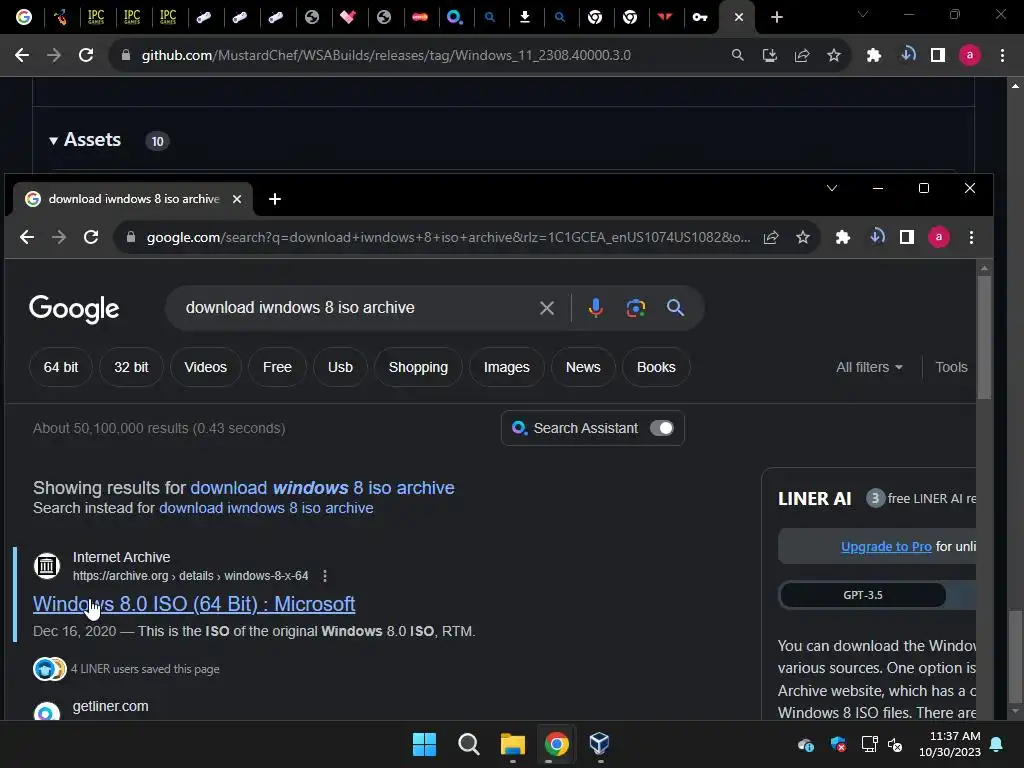Open side panel icon in Google search window
The width and height of the screenshot is (1024, 768).
click(x=906, y=237)
